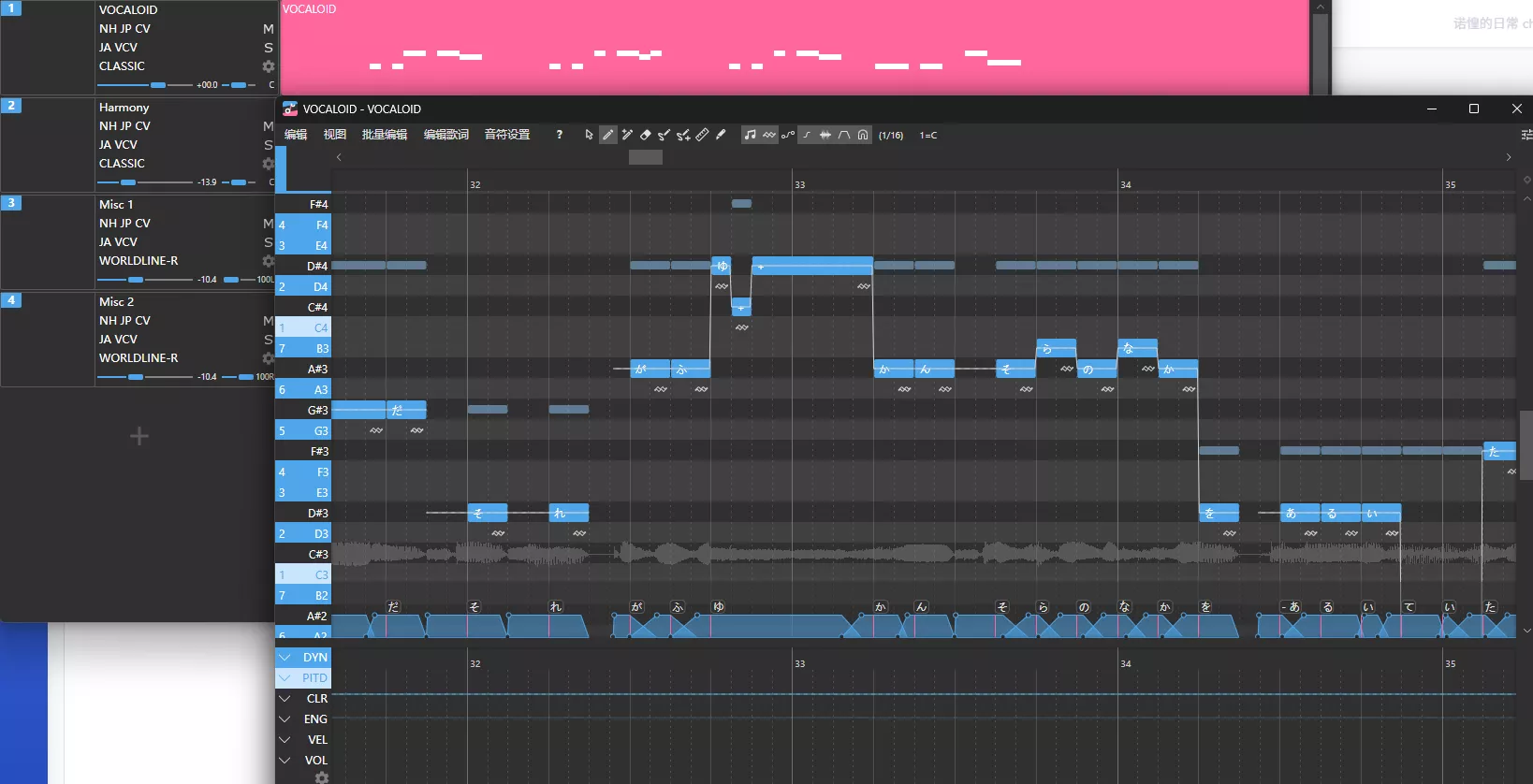The width and height of the screenshot is (1533, 784).
Task: Mute the Misc 1 track
Action: [x=269, y=224]
